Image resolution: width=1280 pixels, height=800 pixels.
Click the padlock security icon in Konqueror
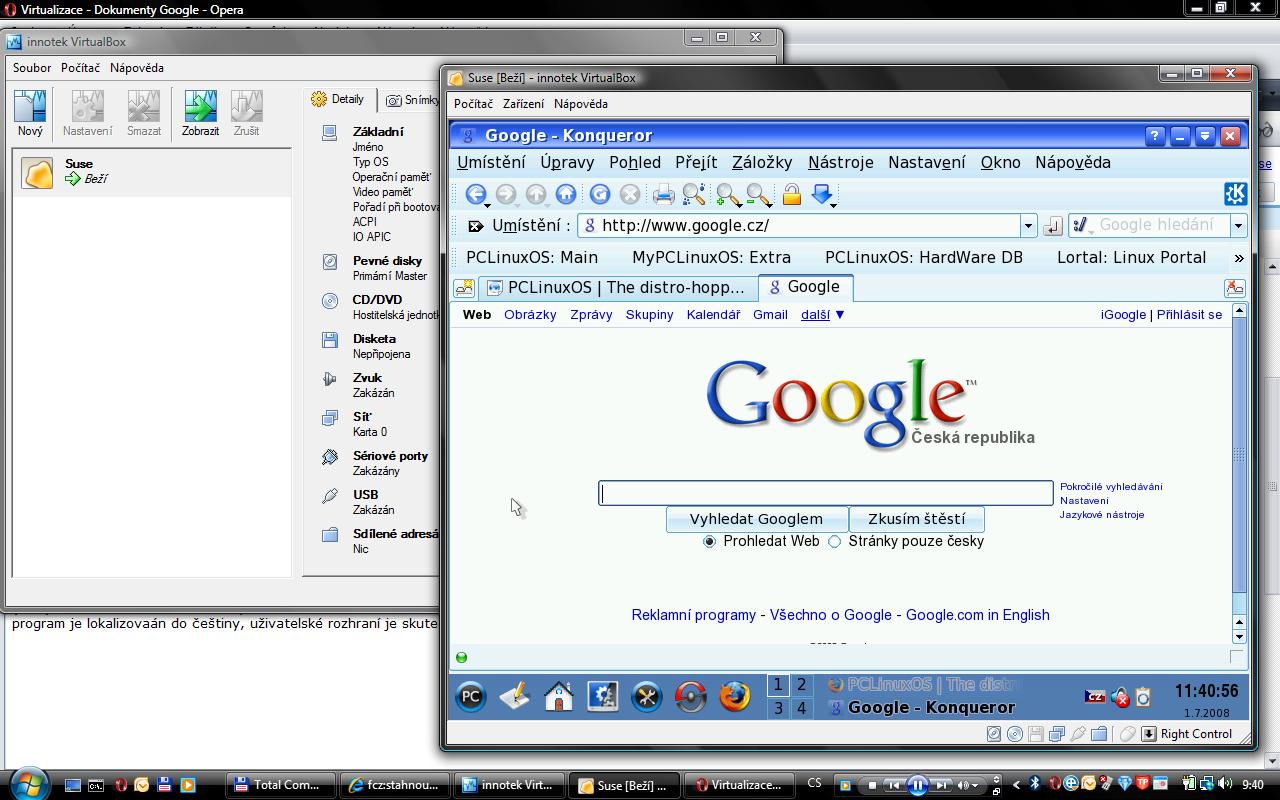791,194
